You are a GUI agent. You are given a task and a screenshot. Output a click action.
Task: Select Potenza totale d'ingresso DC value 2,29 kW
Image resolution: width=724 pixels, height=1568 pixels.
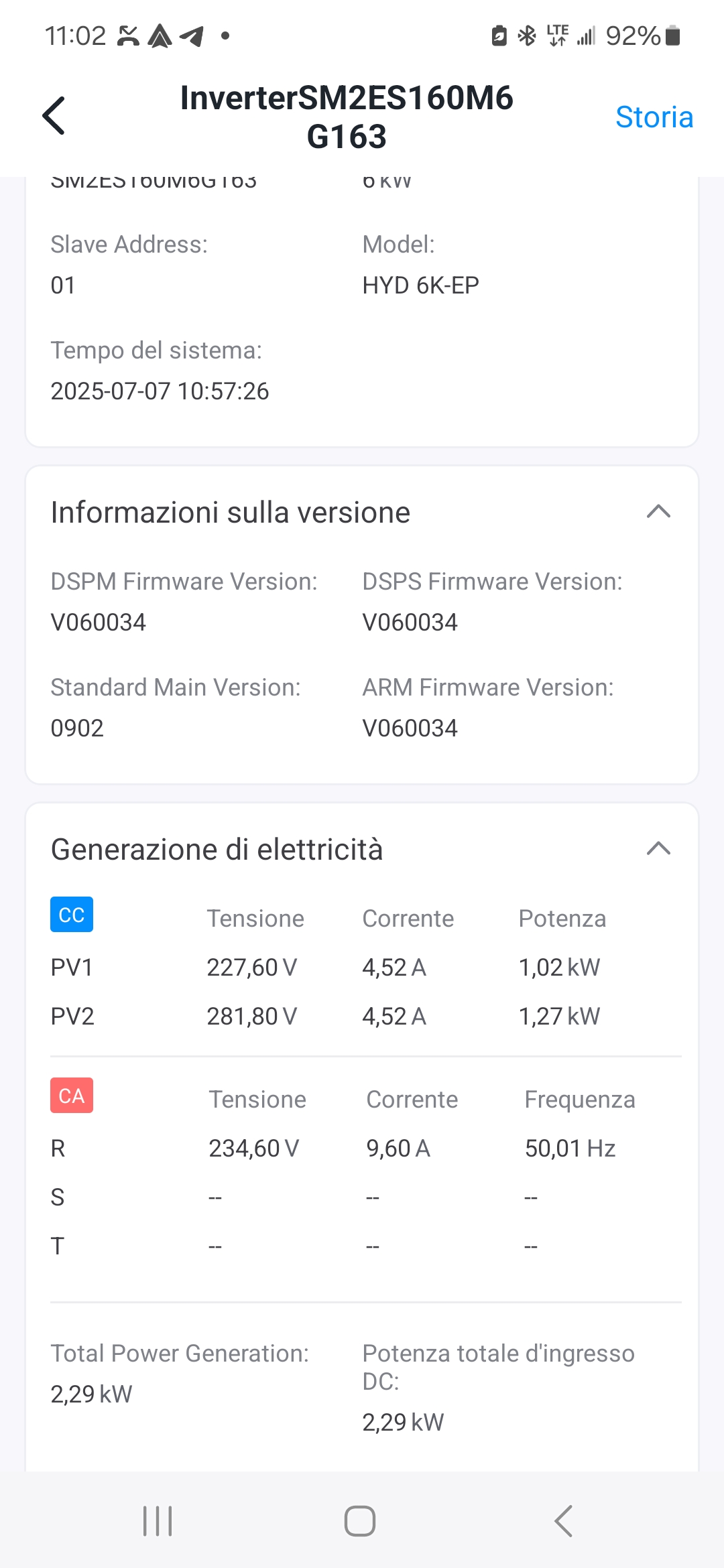click(x=403, y=1422)
